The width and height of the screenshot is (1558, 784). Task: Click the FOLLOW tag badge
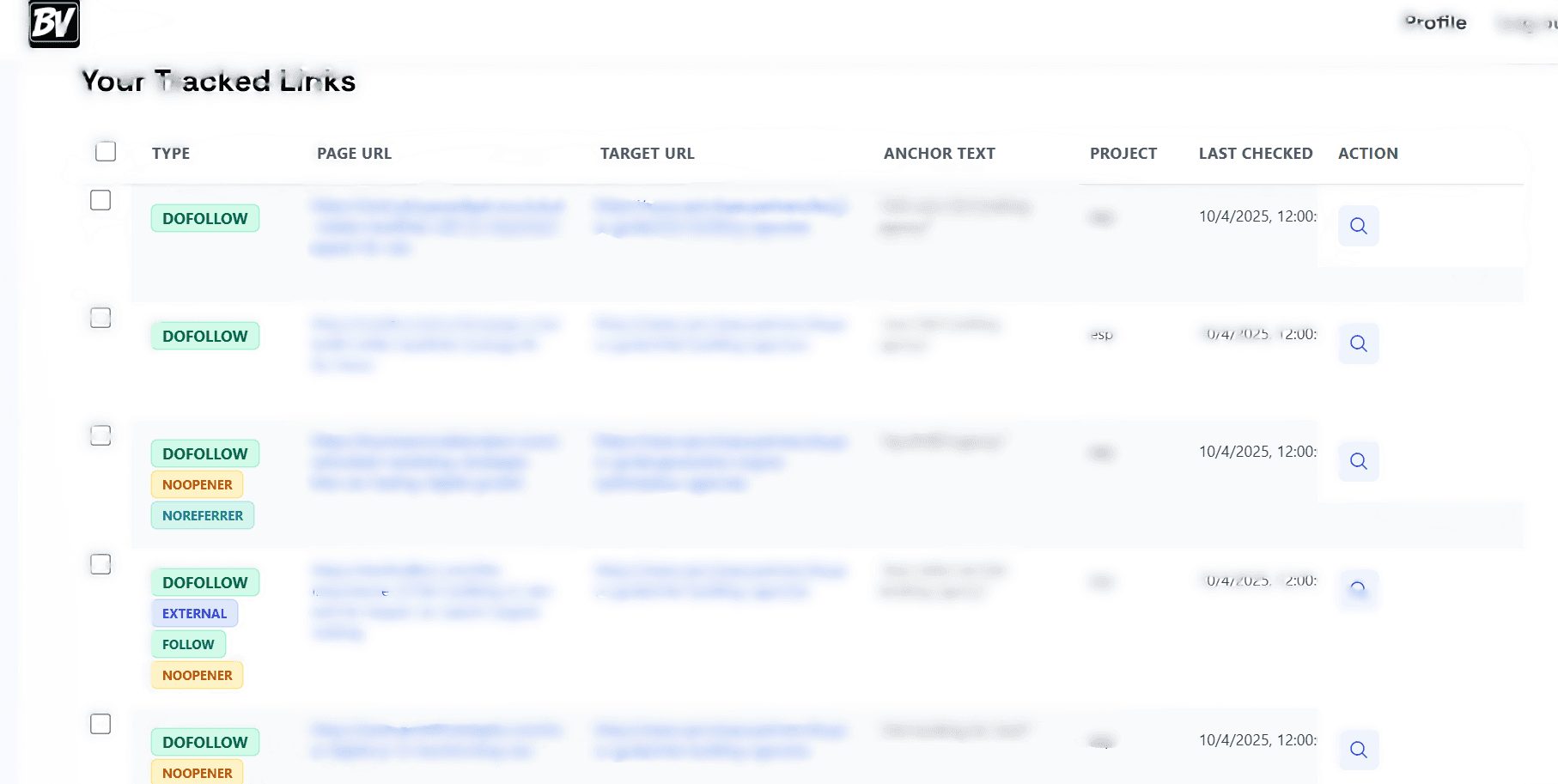[188, 644]
